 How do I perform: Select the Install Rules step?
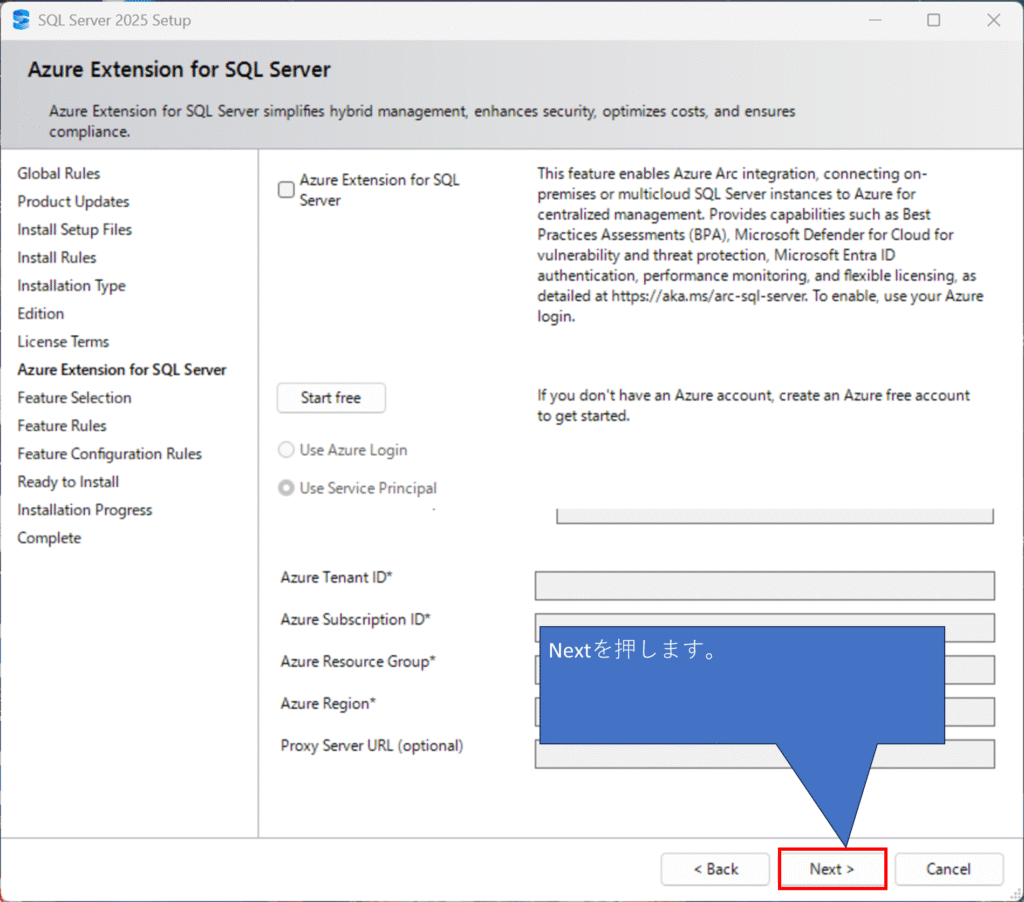pyautogui.click(x=57, y=257)
